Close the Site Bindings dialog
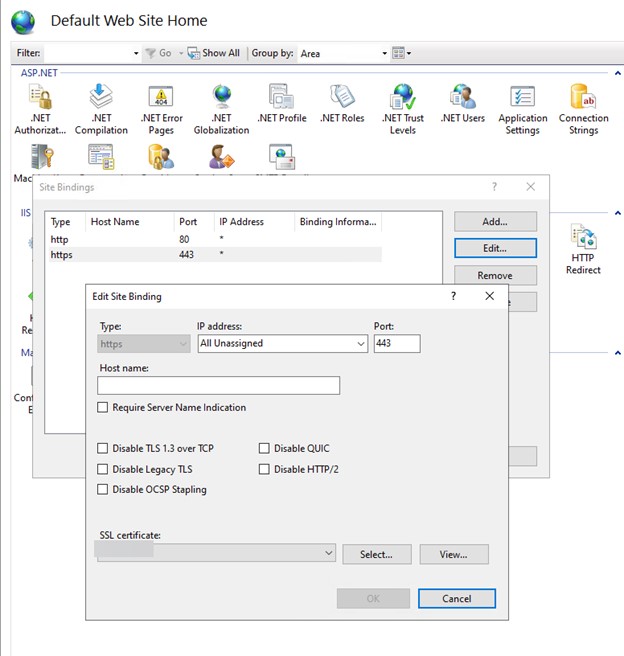 point(530,187)
